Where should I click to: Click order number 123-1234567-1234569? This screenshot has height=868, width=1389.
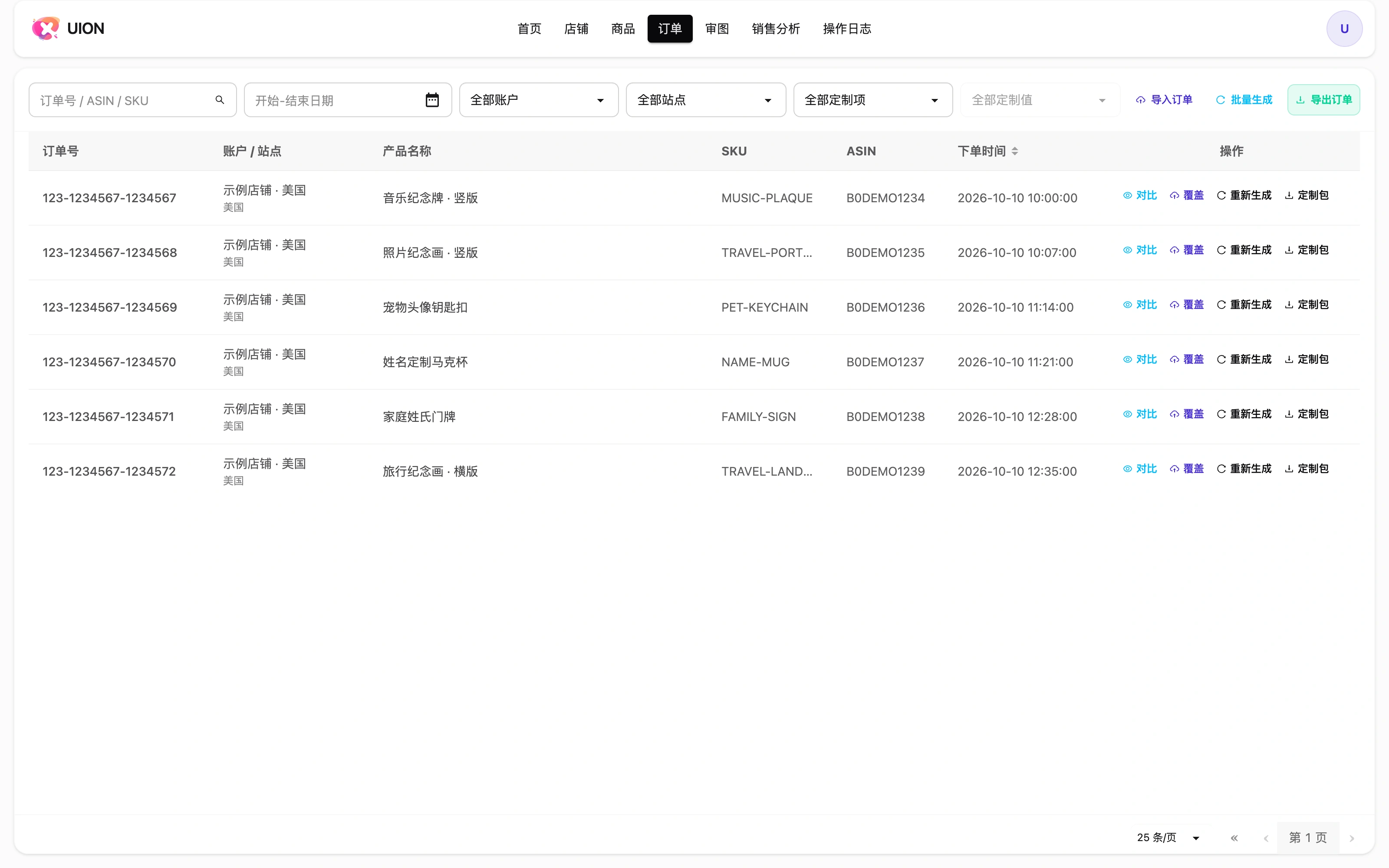pyautogui.click(x=110, y=307)
